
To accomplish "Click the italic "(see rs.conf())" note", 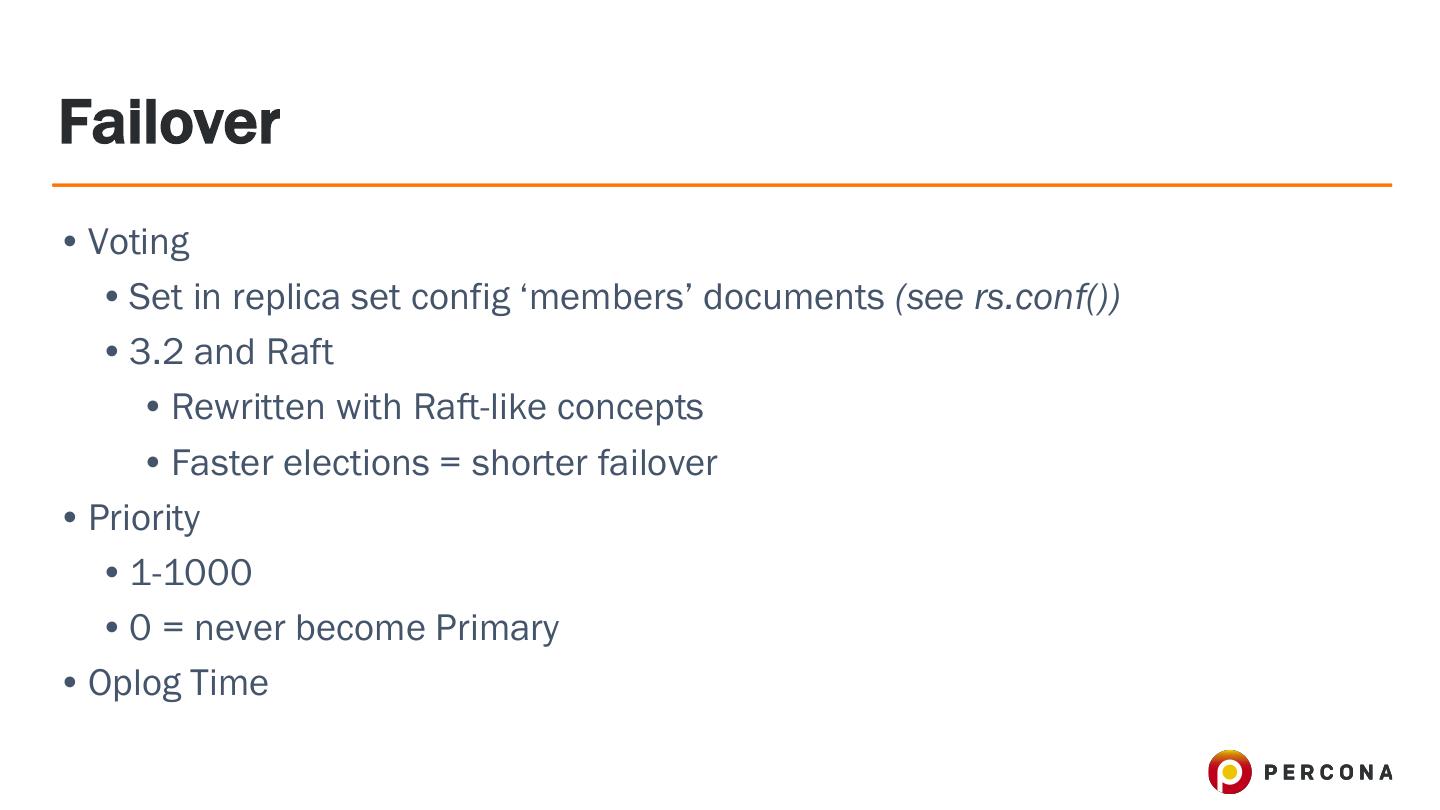I will click(x=1007, y=297).
